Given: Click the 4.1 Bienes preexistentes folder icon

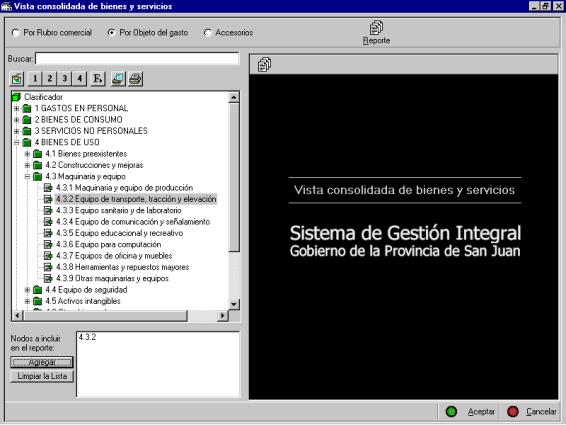Looking at the screenshot, I should tap(38, 154).
